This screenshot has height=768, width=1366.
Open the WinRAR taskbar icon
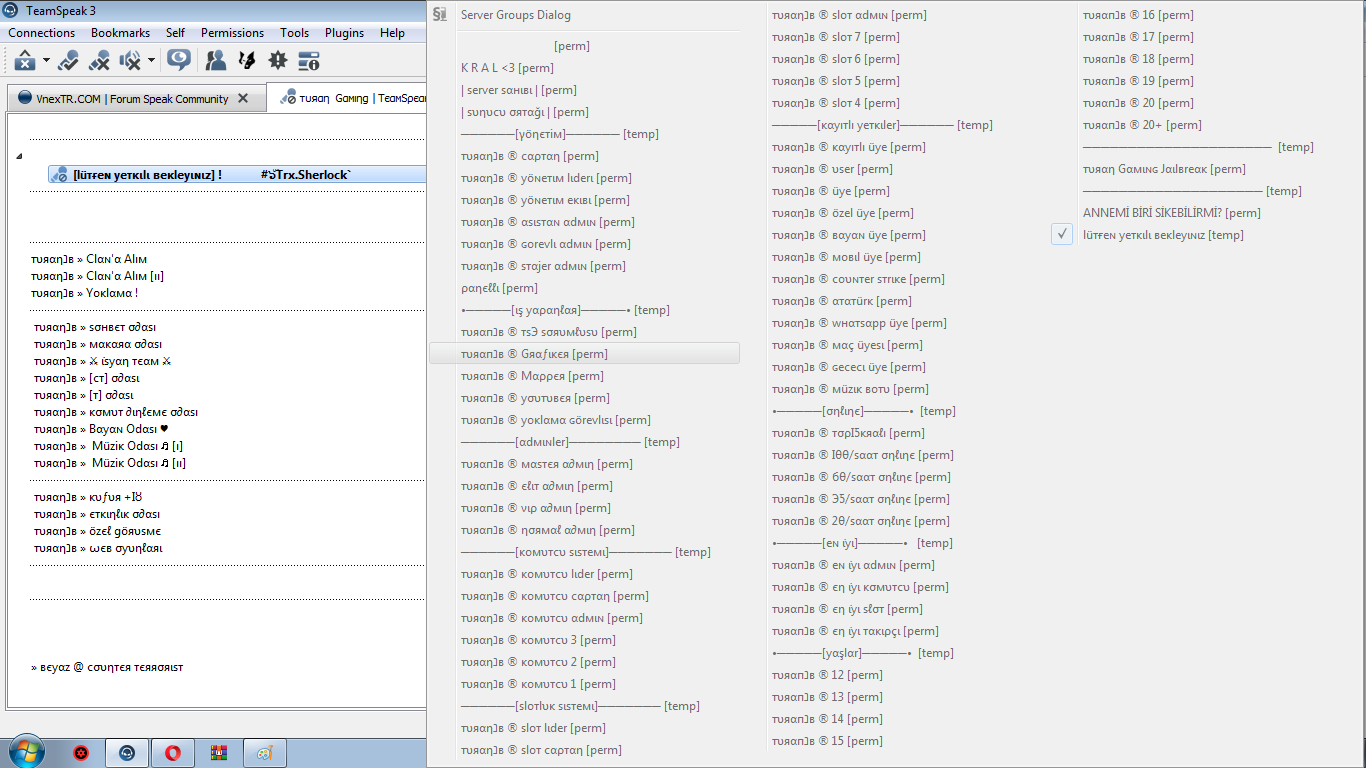click(x=218, y=753)
